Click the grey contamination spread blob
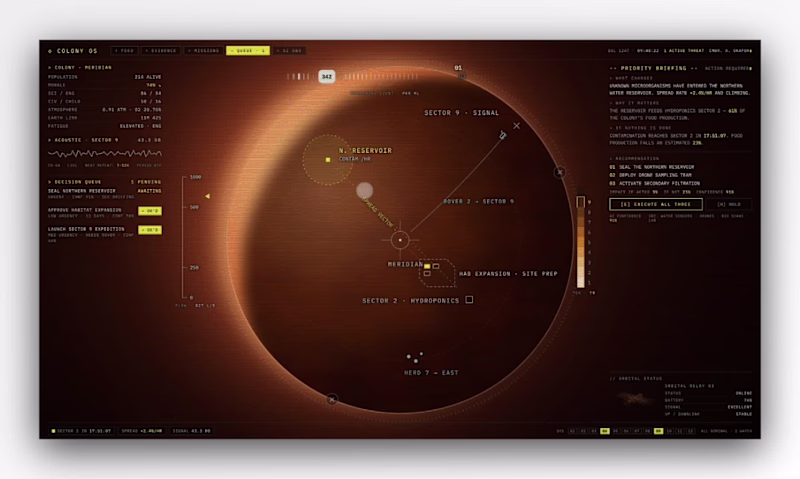Image resolution: width=800 pixels, height=479 pixels. 364,191
